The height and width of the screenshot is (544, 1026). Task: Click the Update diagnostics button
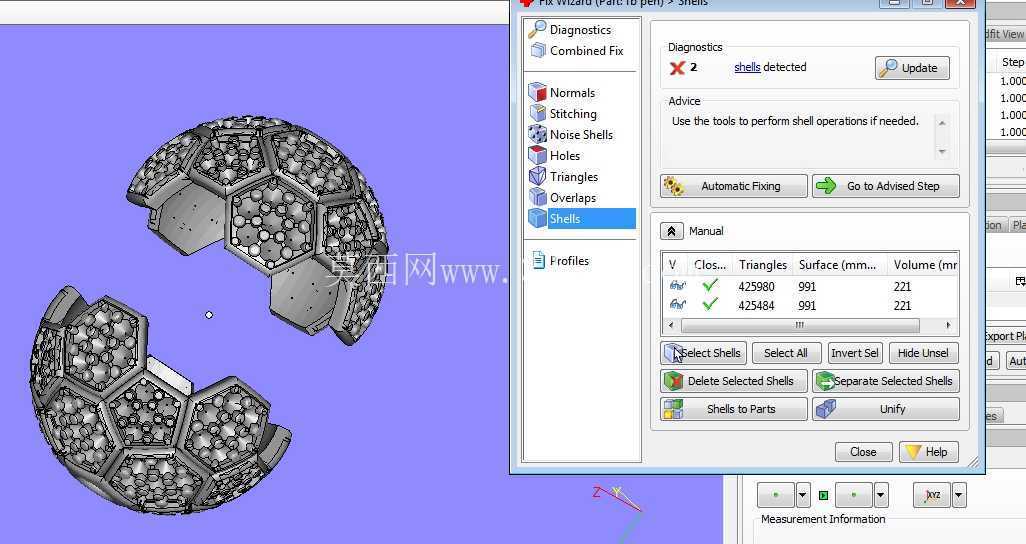tap(912, 67)
